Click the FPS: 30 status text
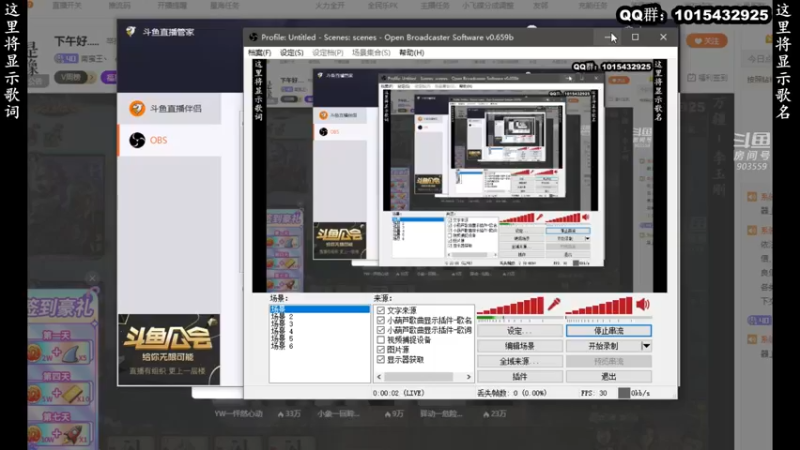Screen dimensions: 800x450 (x=594, y=393)
